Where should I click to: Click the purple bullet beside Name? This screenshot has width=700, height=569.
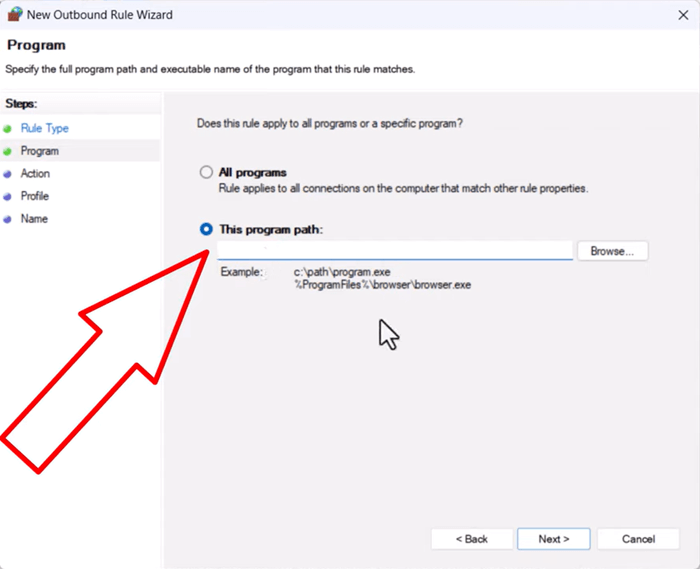(7, 220)
